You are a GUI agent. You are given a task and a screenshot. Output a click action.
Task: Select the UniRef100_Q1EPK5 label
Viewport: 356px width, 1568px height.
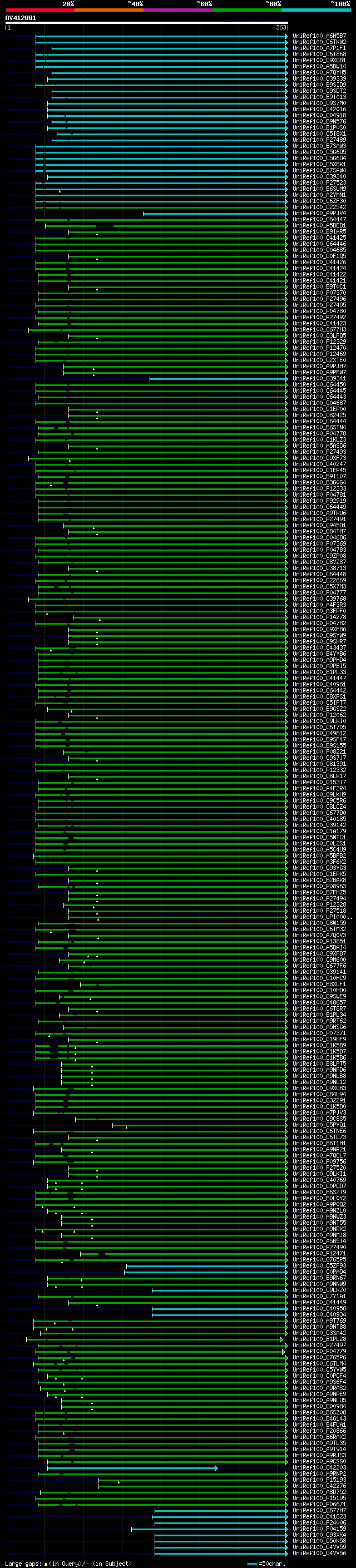click(x=319, y=874)
